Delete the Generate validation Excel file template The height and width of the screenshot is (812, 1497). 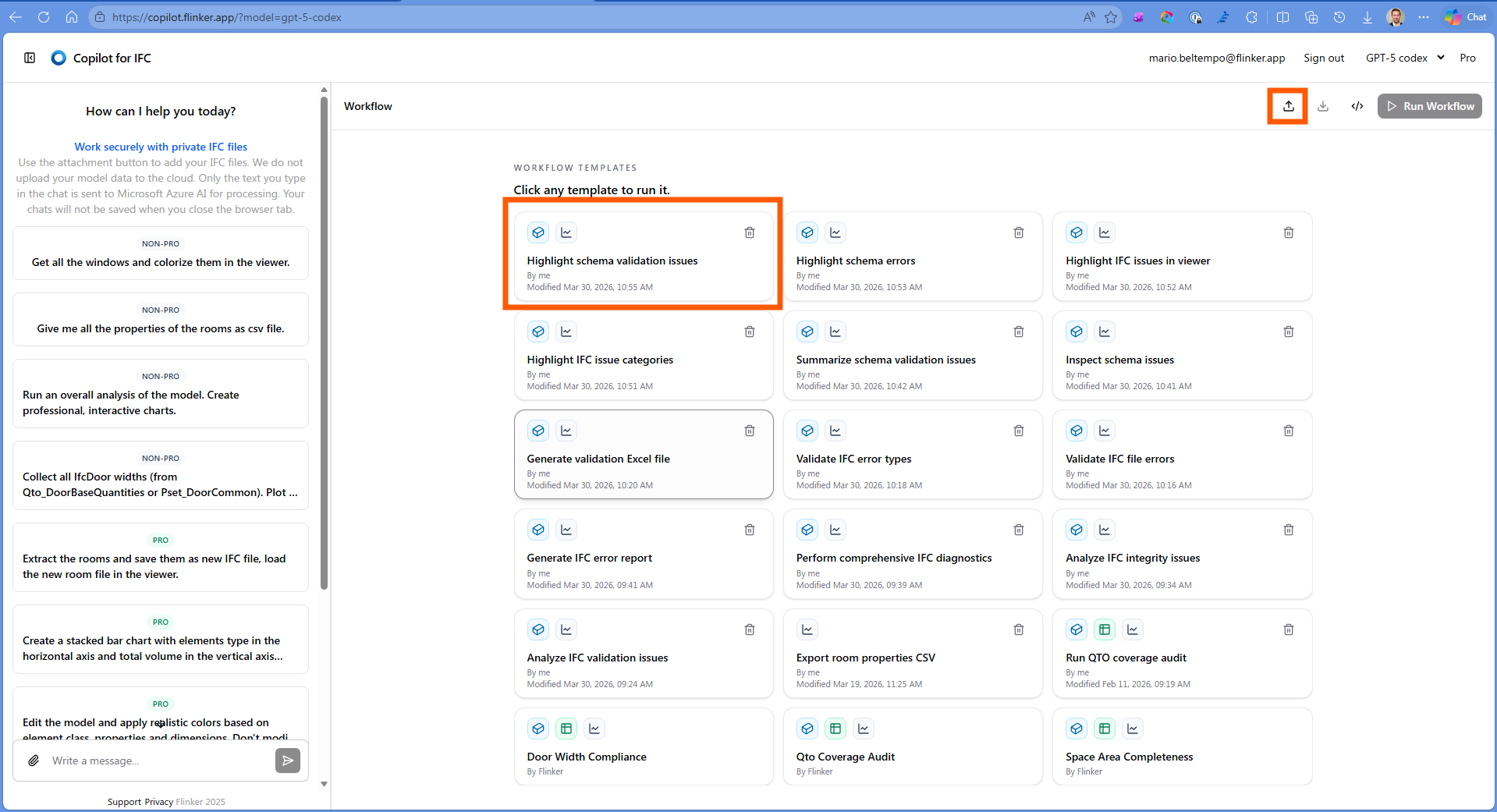749,431
